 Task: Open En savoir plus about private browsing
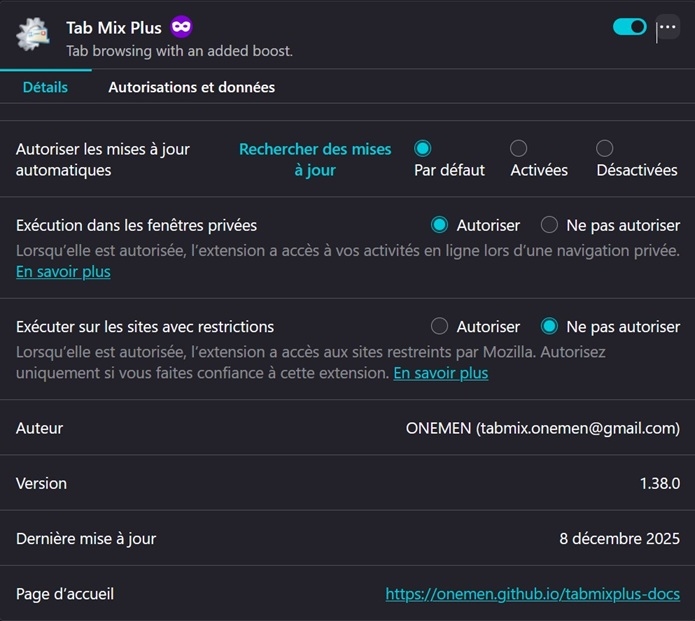(x=63, y=271)
